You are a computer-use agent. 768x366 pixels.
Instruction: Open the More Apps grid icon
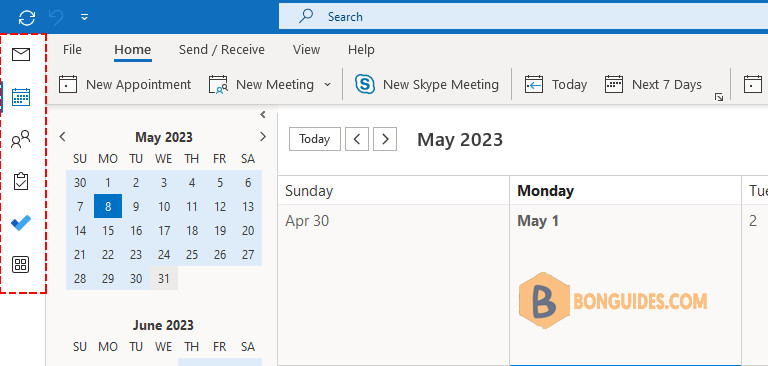21,265
